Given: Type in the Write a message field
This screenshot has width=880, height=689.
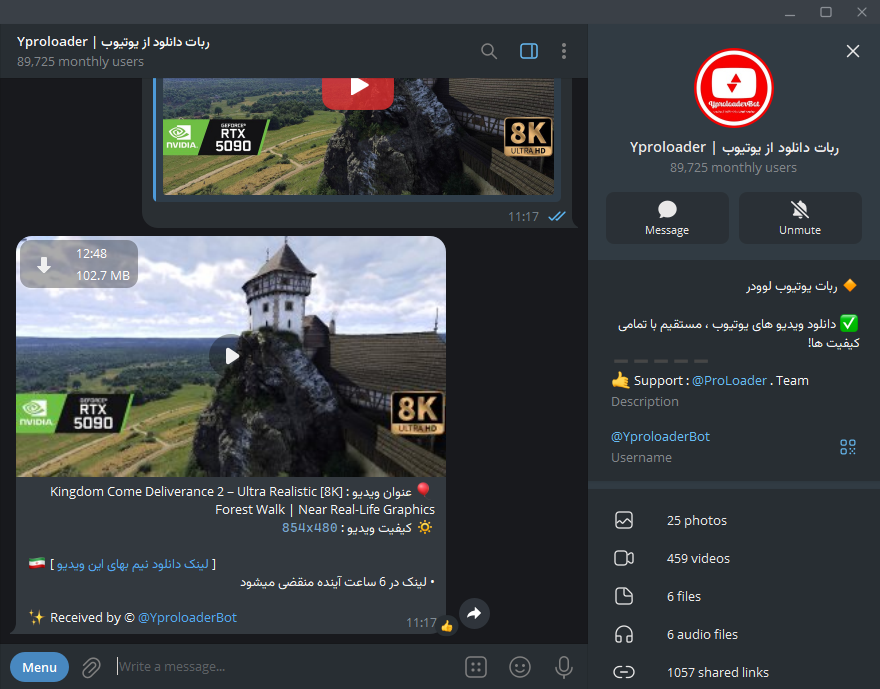Looking at the screenshot, I should click(x=280, y=667).
